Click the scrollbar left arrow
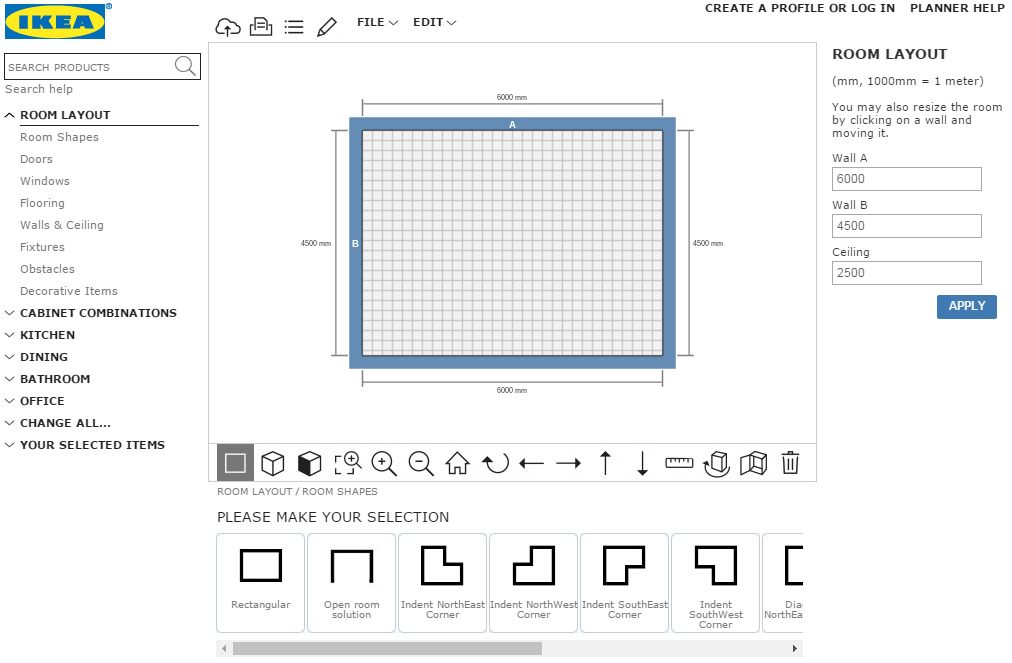The width and height of the screenshot is (1012, 663). point(224,648)
